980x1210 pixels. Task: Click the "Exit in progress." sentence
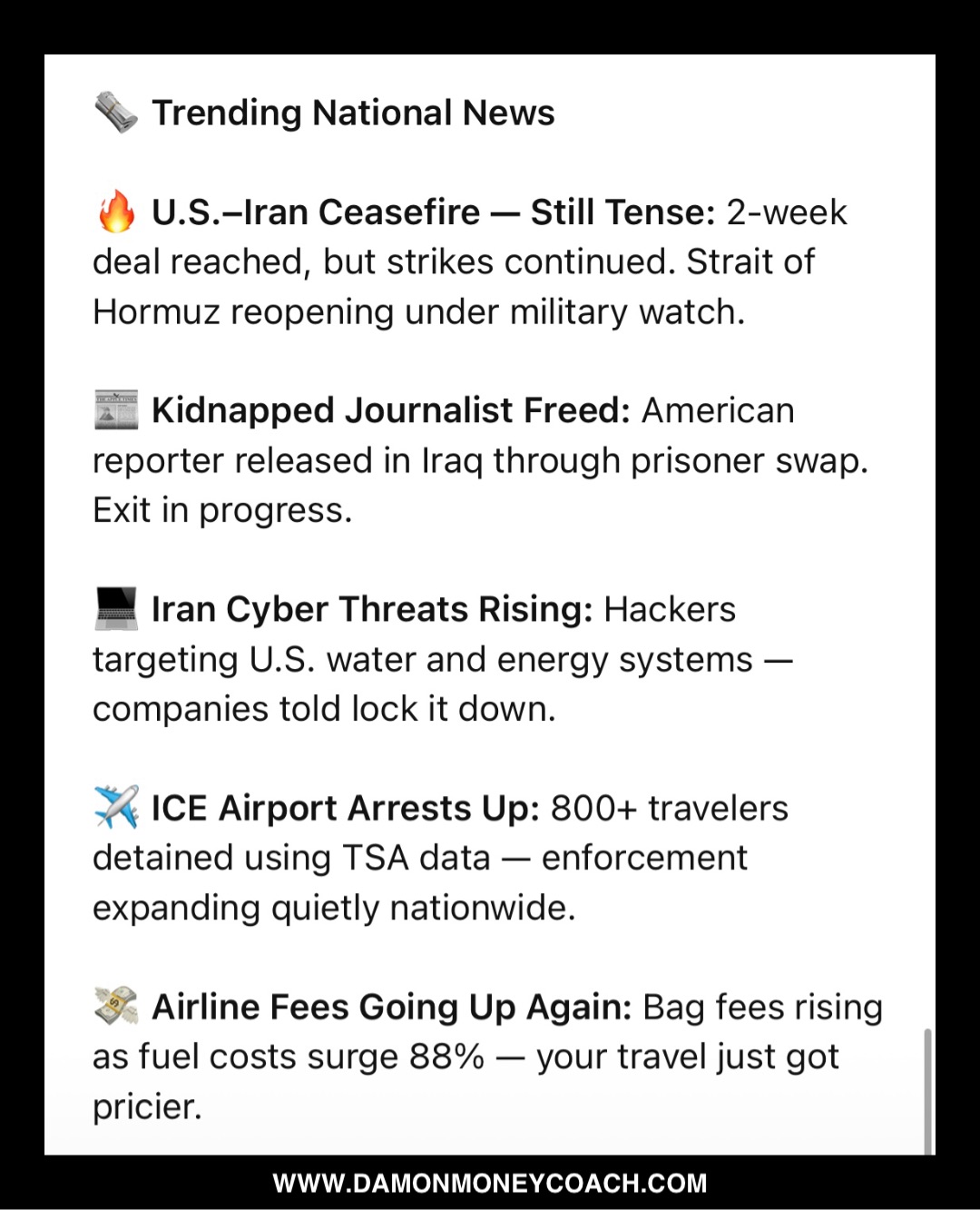click(x=222, y=510)
